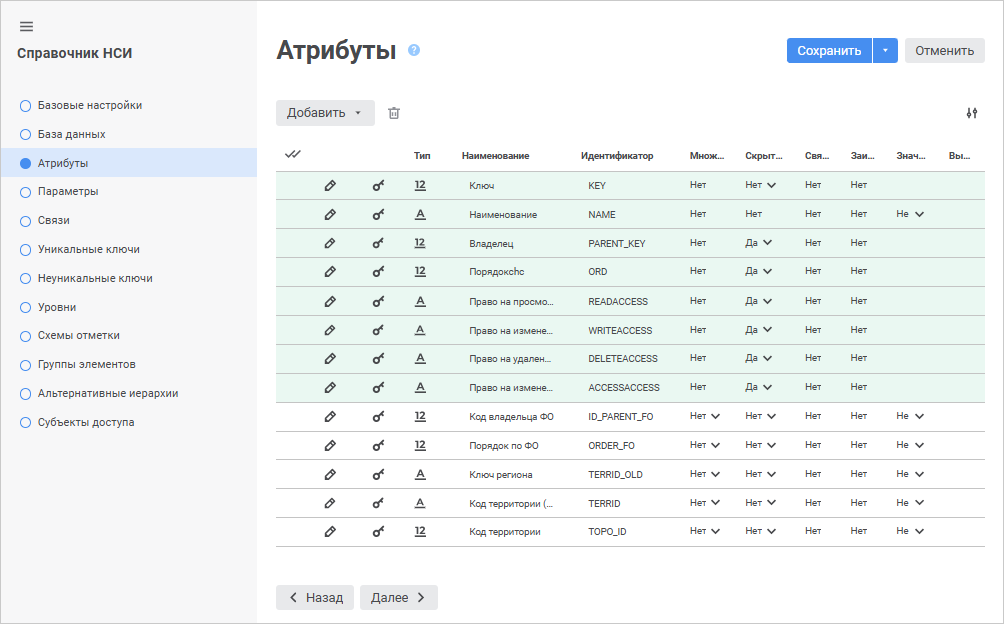Open table column settings icon

click(971, 113)
